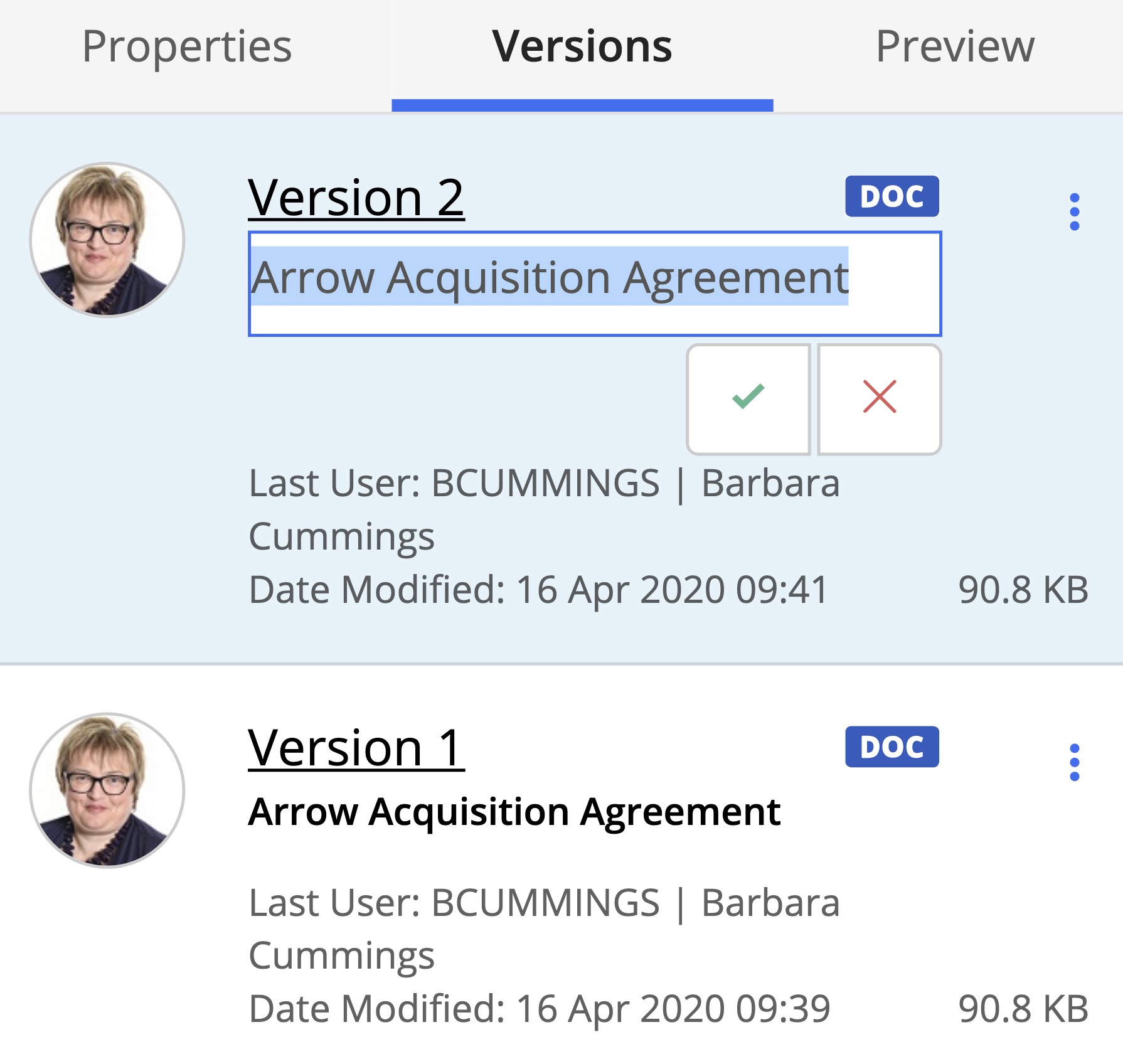Open the Version 2 link

(x=356, y=198)
